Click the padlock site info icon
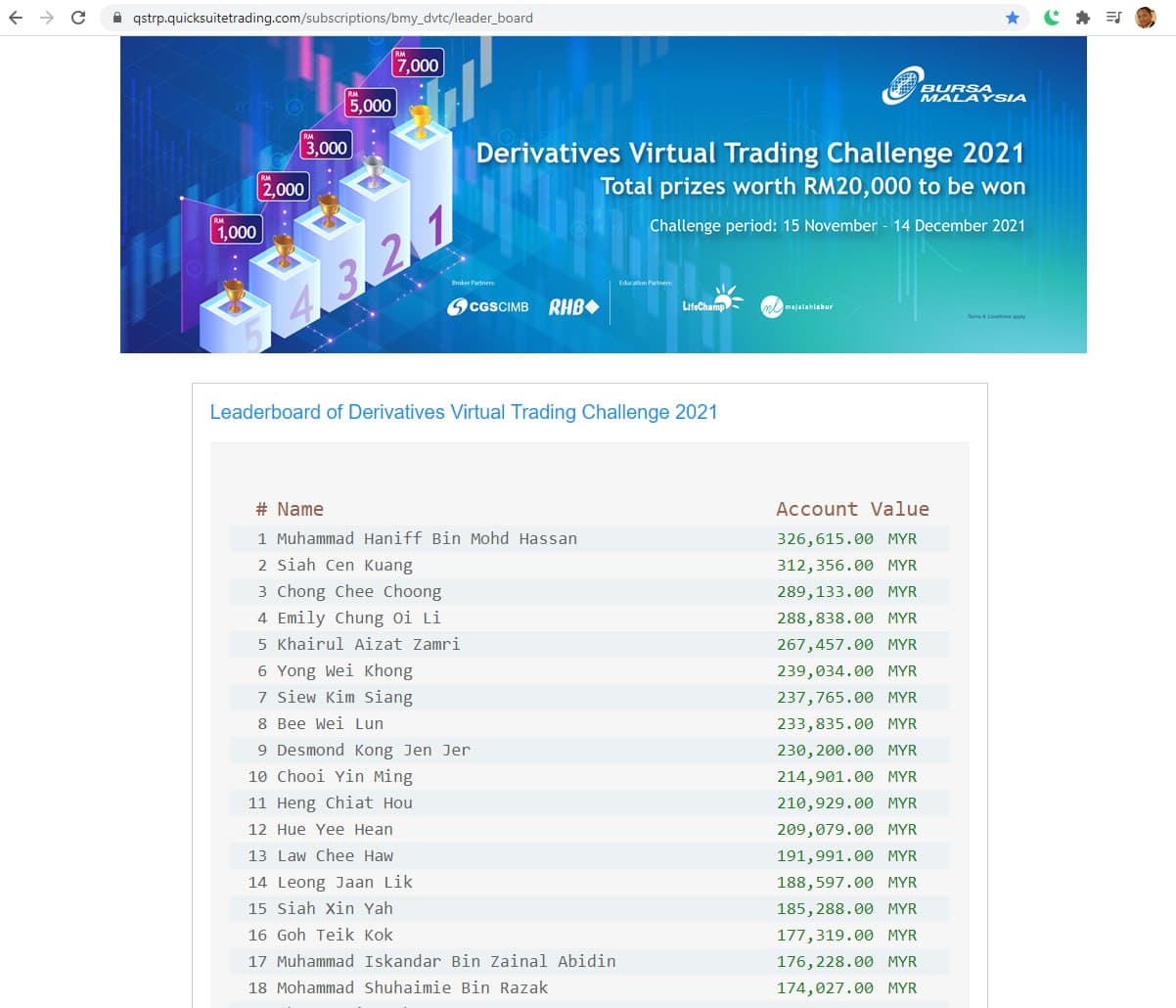Image resolution: width=1176 pixels, height=1008 pixels. coord(117,18)
